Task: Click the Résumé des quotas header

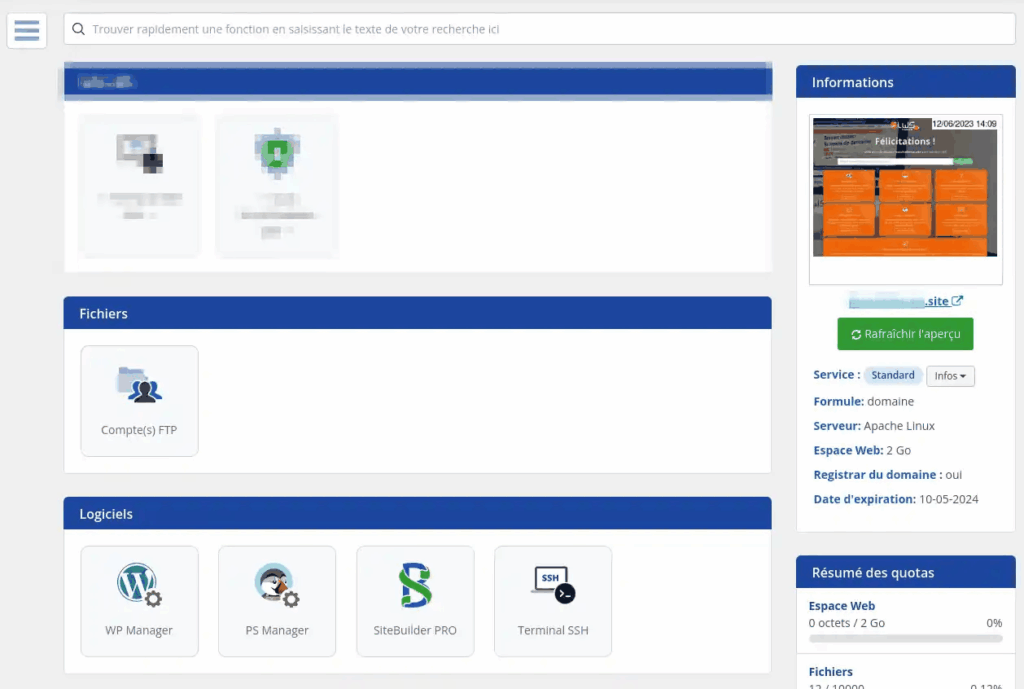Action: click(x=906, y=573)
